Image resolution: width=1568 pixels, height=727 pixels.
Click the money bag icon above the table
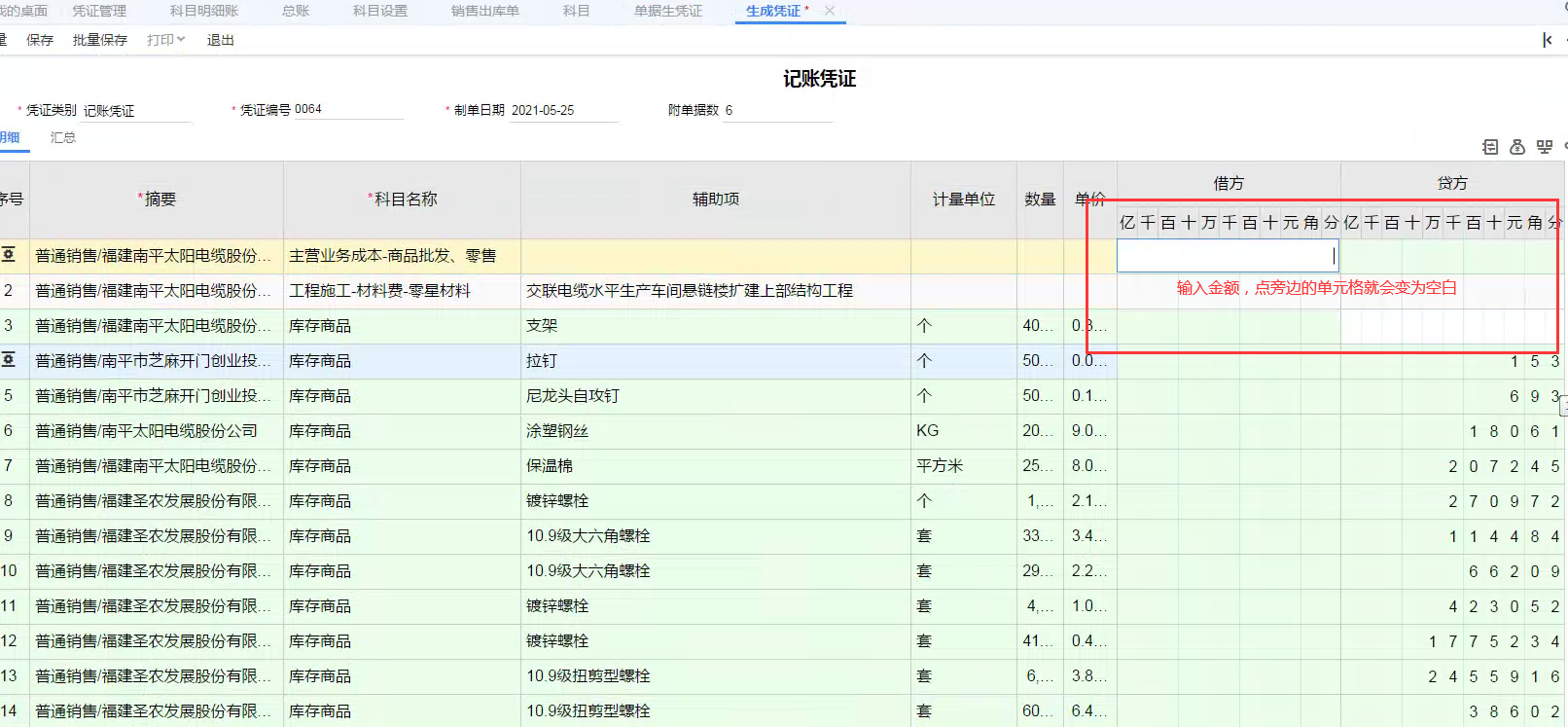[1517, 147]
